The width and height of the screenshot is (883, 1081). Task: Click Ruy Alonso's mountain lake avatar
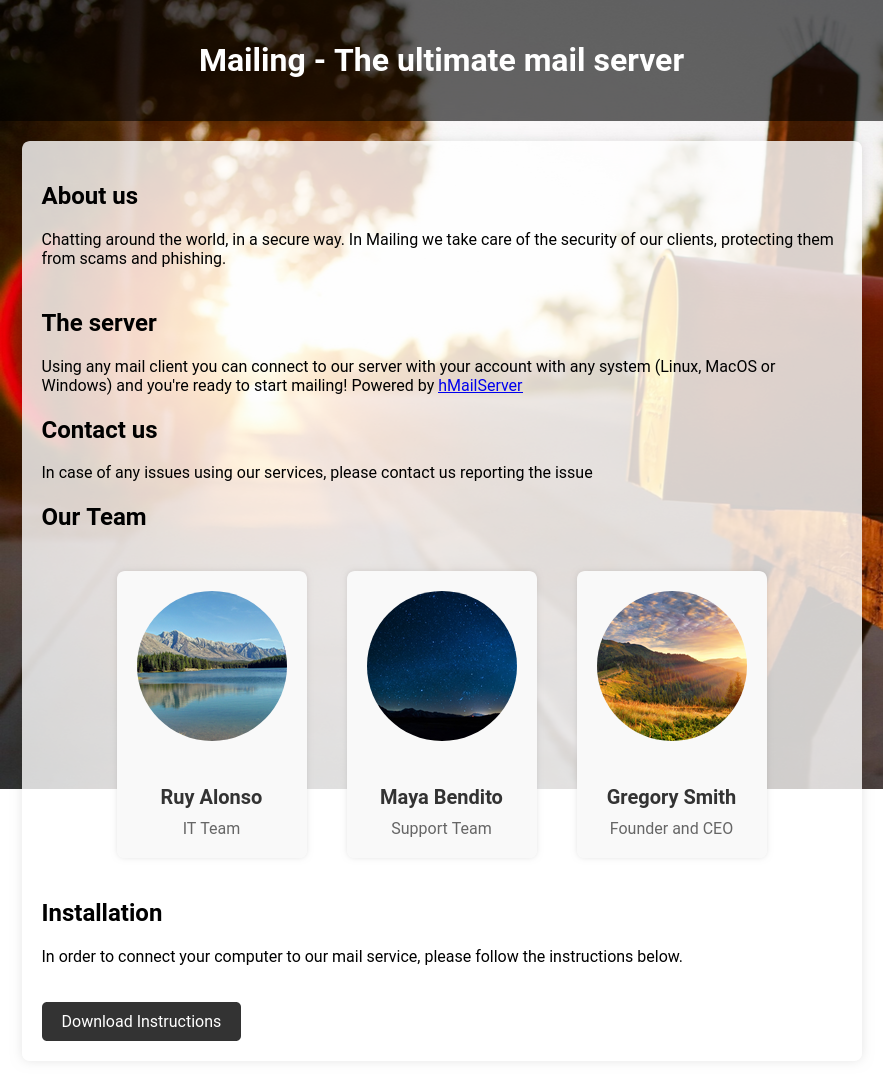212,666
